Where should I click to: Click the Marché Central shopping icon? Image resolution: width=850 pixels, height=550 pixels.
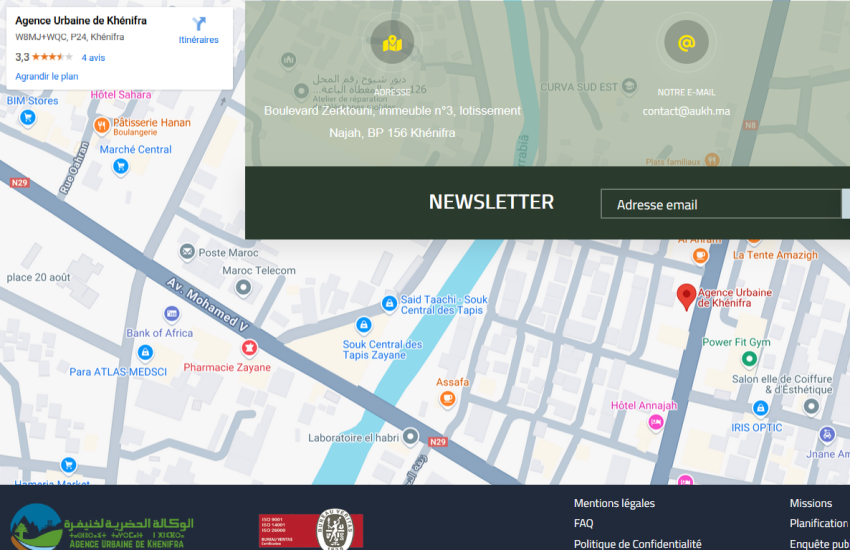[x=121, y=167]
